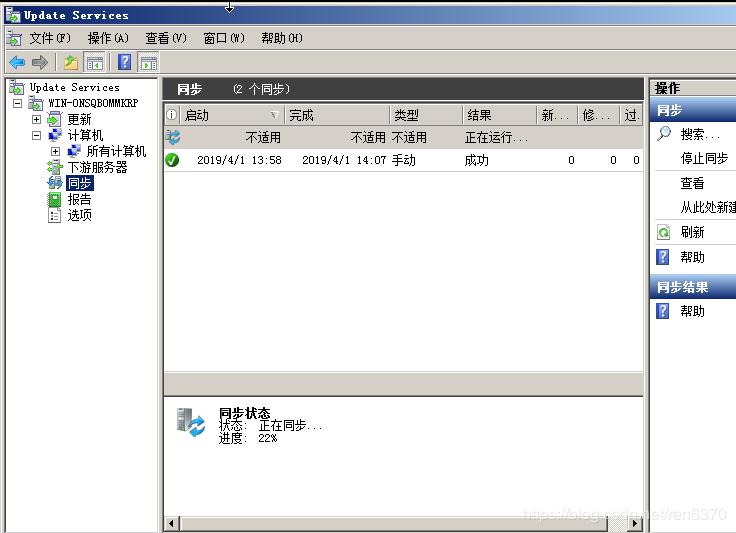
Task: Select 选项 in the tree
Action: click(79, 215)
